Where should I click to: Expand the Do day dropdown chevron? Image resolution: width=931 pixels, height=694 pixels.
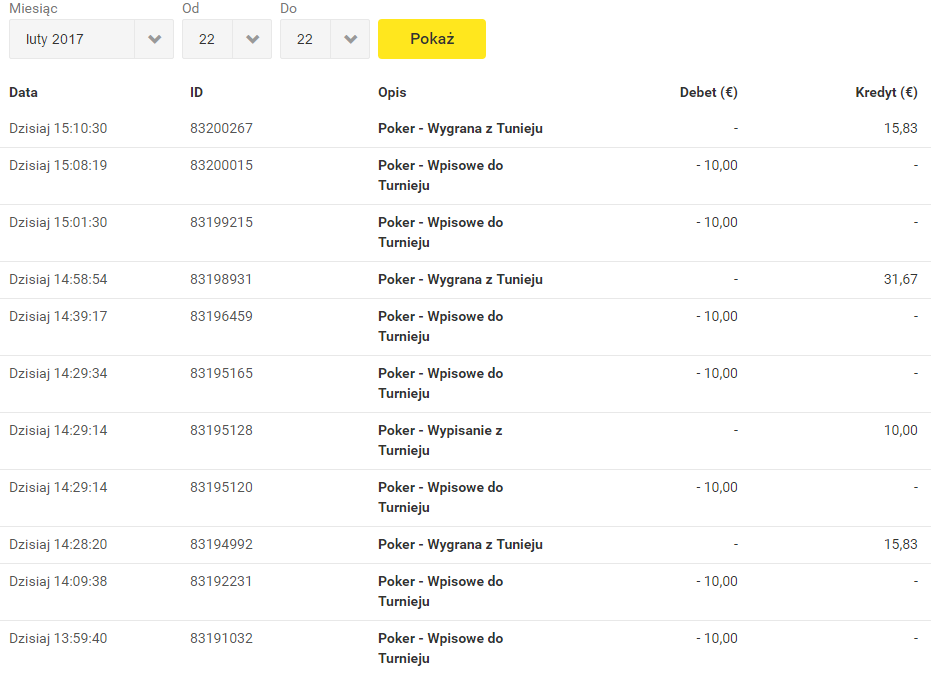350,39
